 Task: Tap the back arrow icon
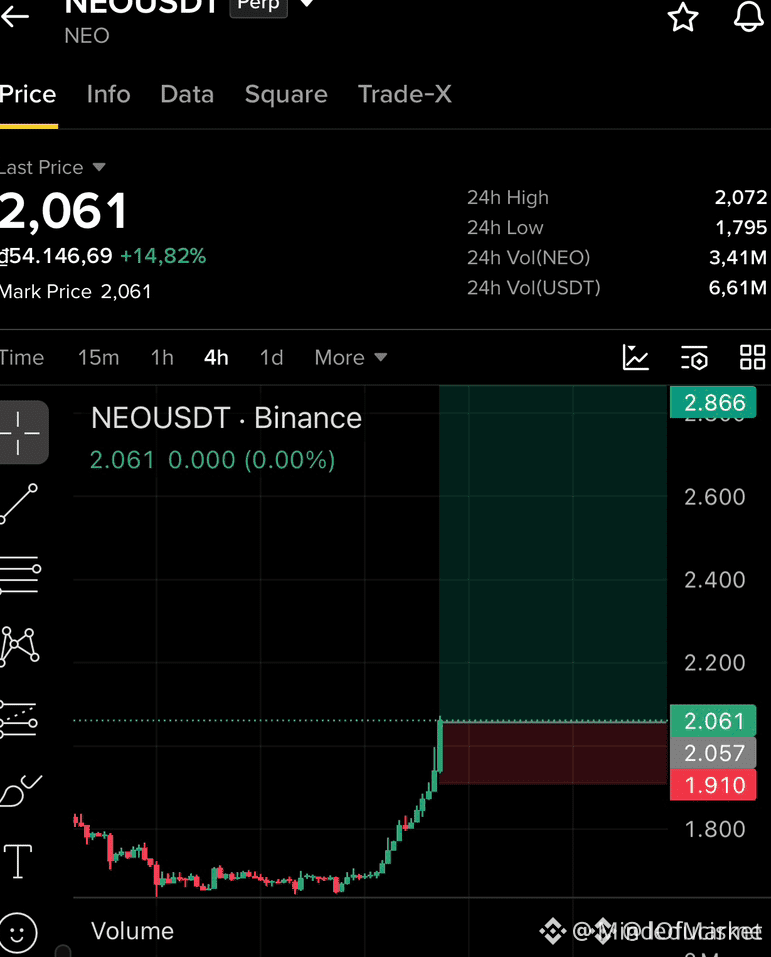pos(15,16)
